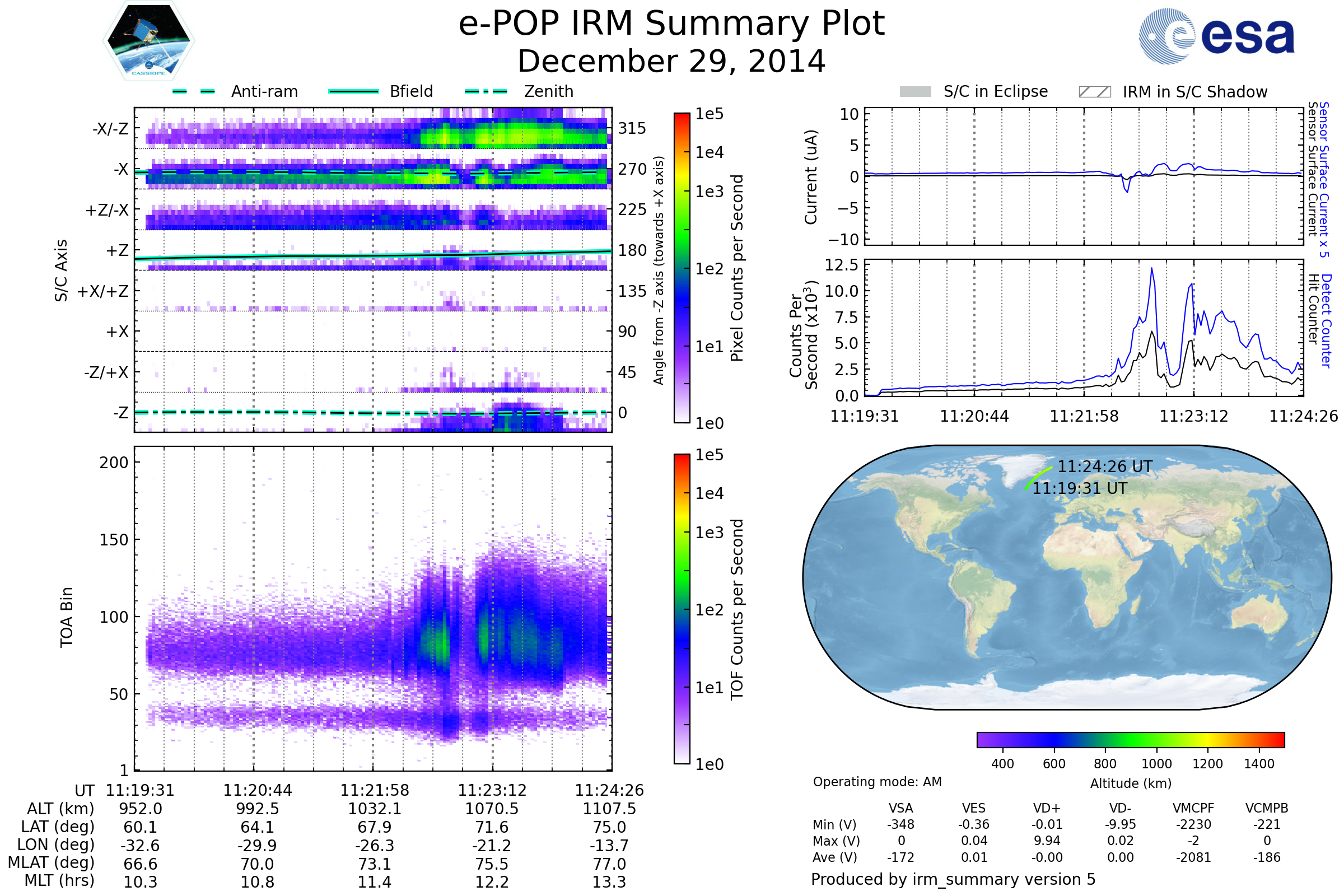The image size is (1344, 896).
Task: Click the -X/-Z axis row label
Action: point(110,129)
